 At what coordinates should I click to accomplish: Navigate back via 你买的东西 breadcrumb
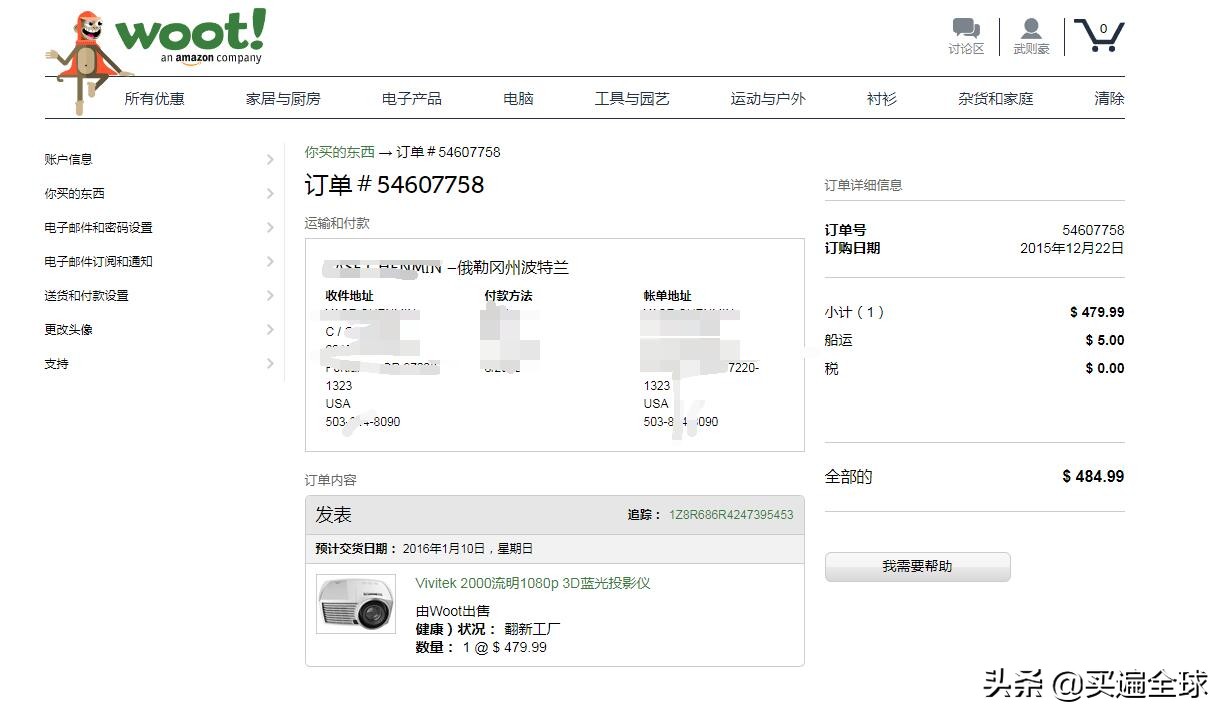click(339, 152)
